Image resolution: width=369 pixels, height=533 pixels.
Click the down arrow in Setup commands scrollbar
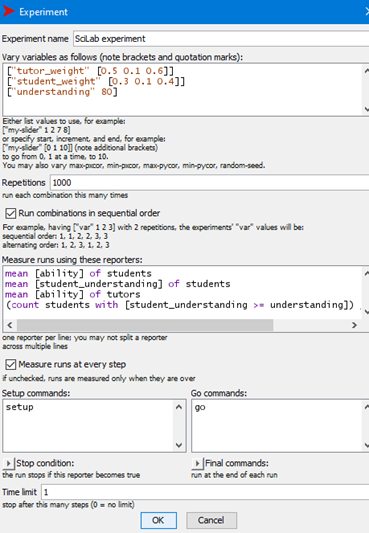point(179,445)
